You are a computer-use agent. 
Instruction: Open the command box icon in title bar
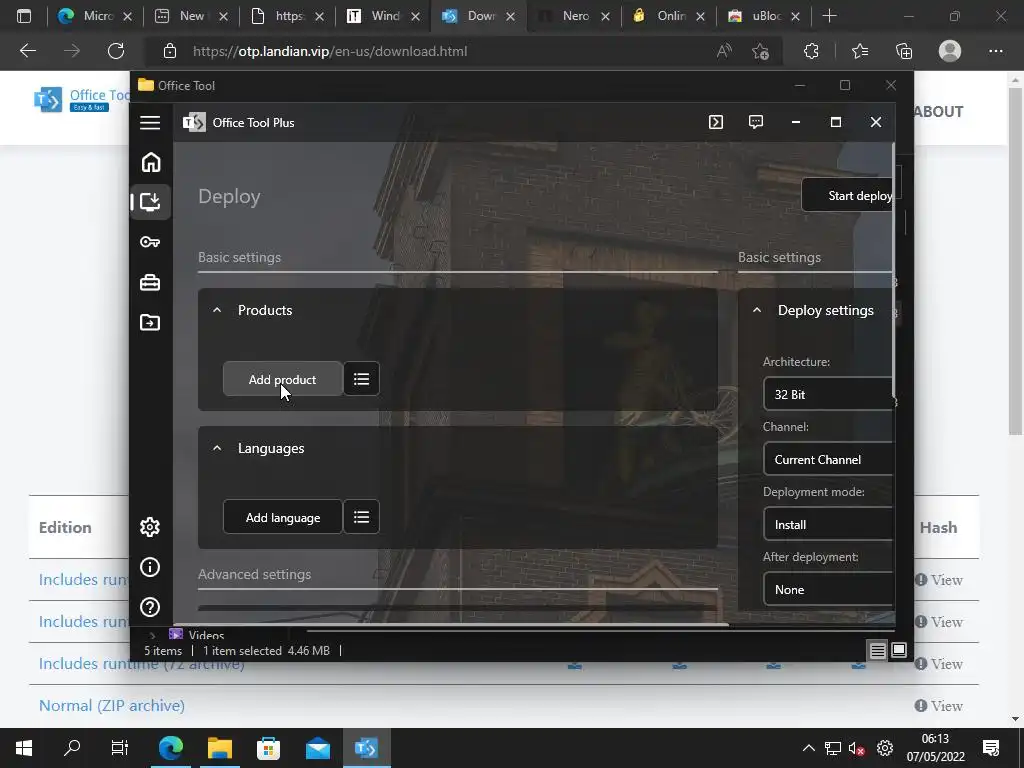click(x=716, y=122)
